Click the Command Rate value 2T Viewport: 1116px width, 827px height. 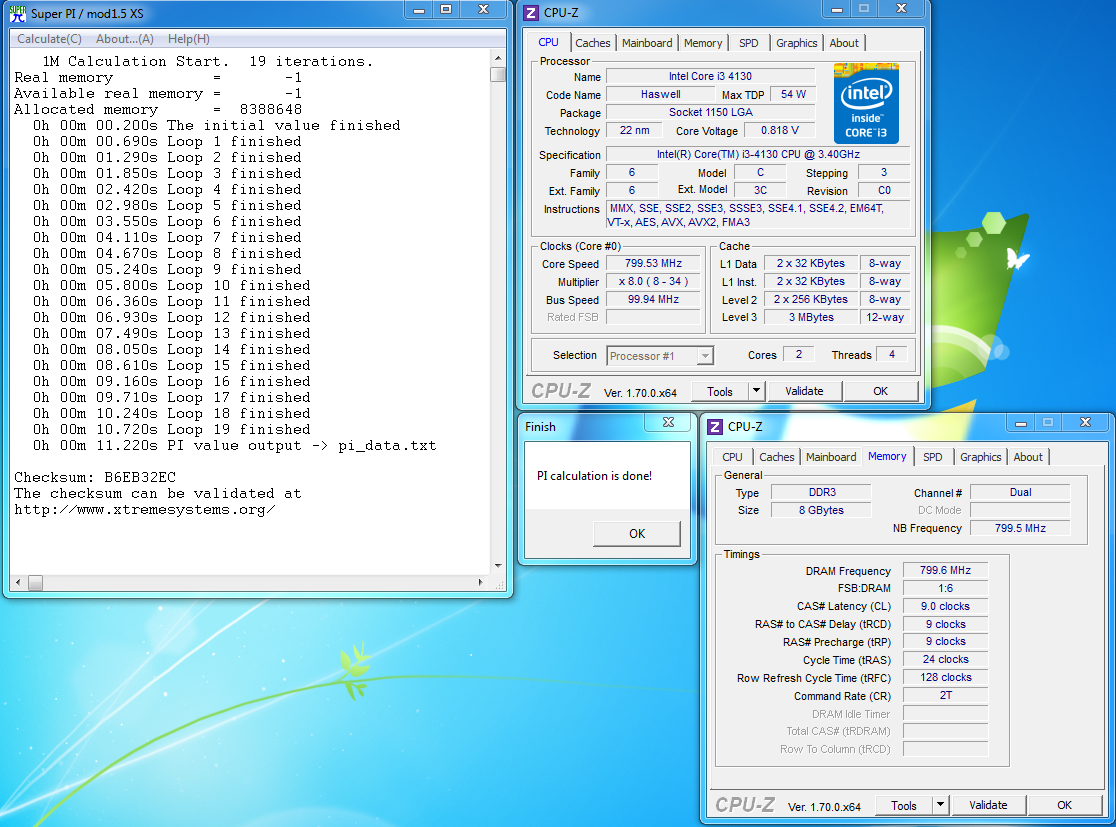tap(945, 695)
